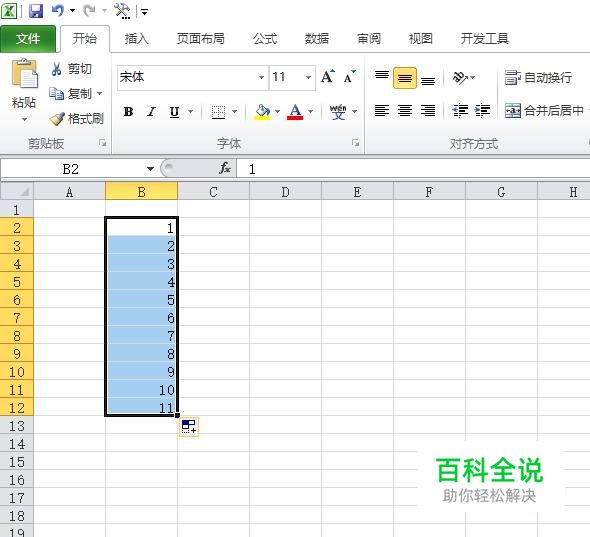Open borders dropdown arrow
The width and height of the screenshot is (590, 537).
coord(234,112)
